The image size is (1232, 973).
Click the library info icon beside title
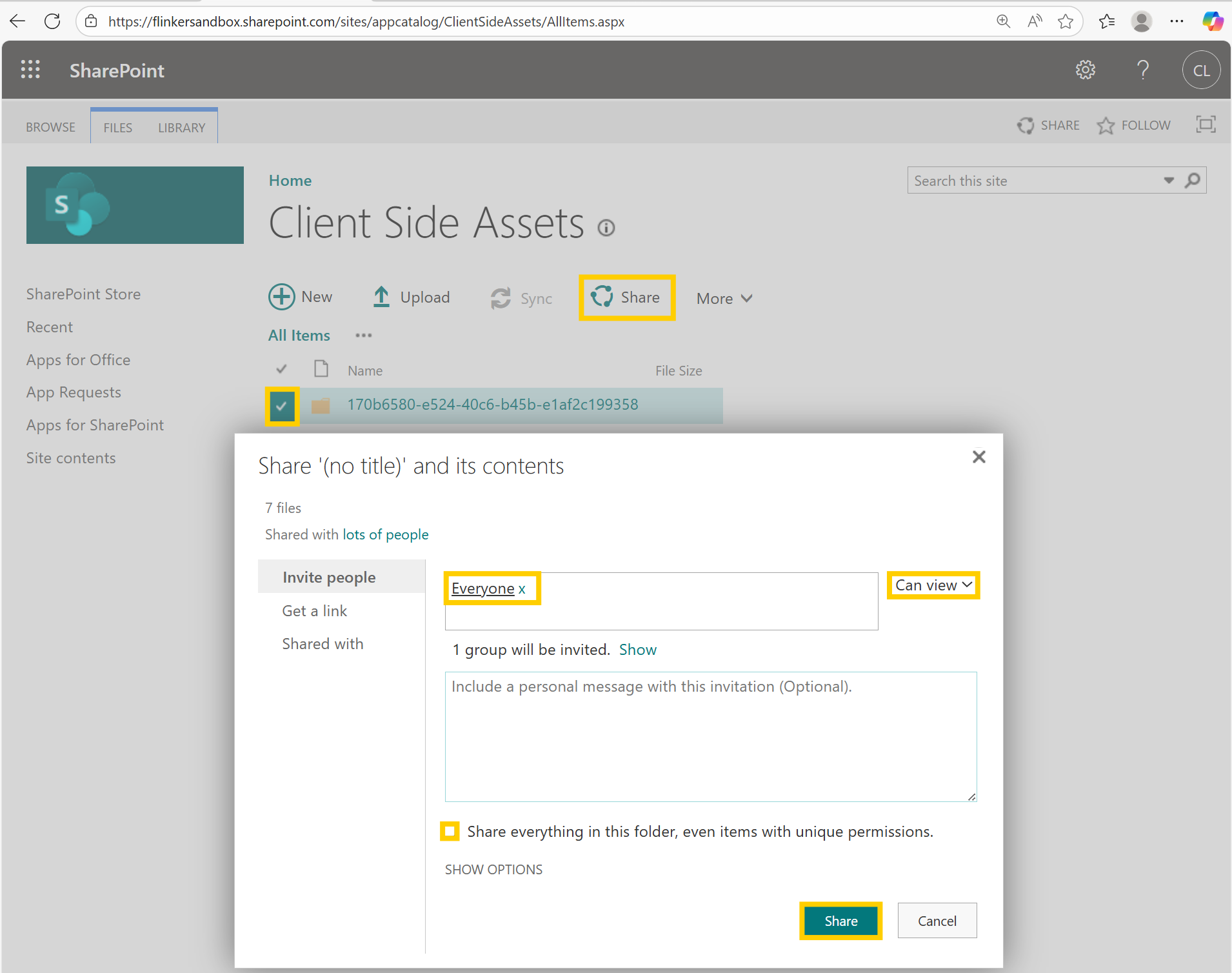click(x=606, y=228)
